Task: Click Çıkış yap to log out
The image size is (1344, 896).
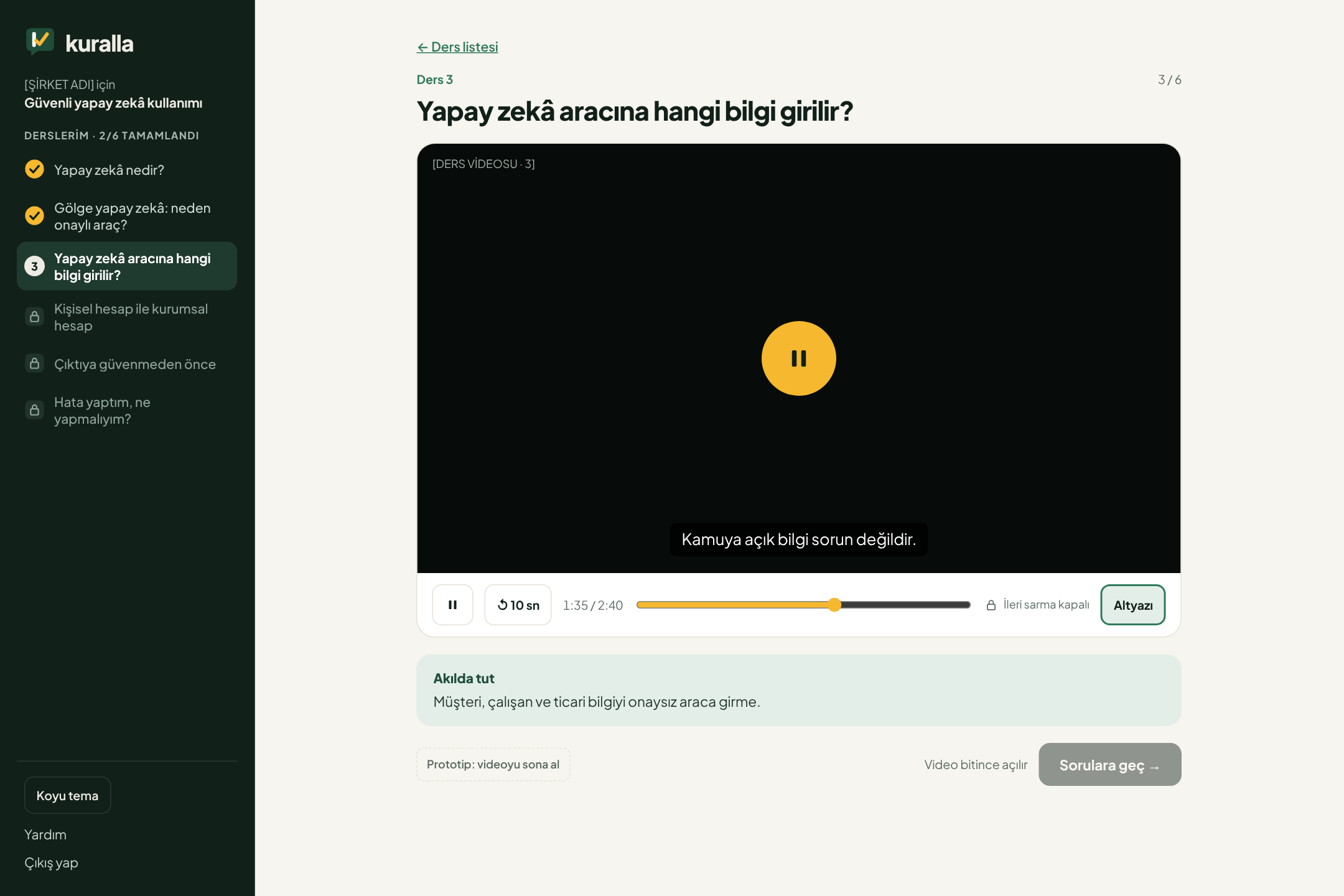Action: 51,862
